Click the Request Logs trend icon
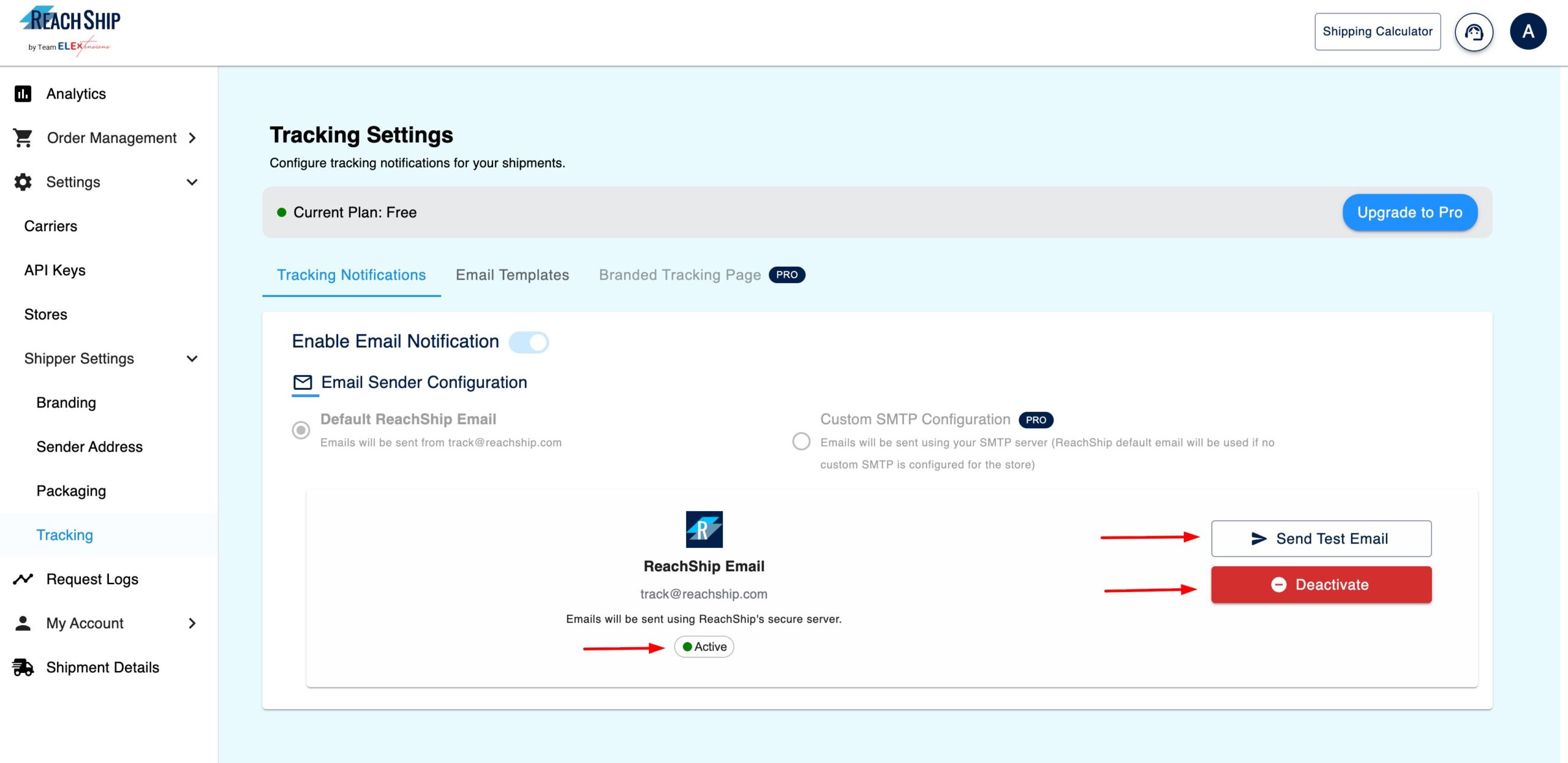Viewport: 1568px width, 763px height. (23, 579)
